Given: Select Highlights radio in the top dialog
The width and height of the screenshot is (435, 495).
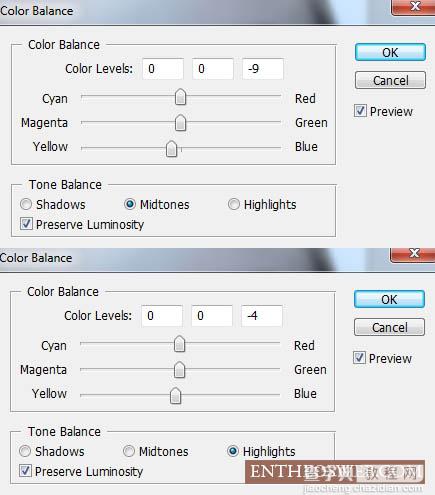Looking at the screenshot, I should [x=234, y=204].
